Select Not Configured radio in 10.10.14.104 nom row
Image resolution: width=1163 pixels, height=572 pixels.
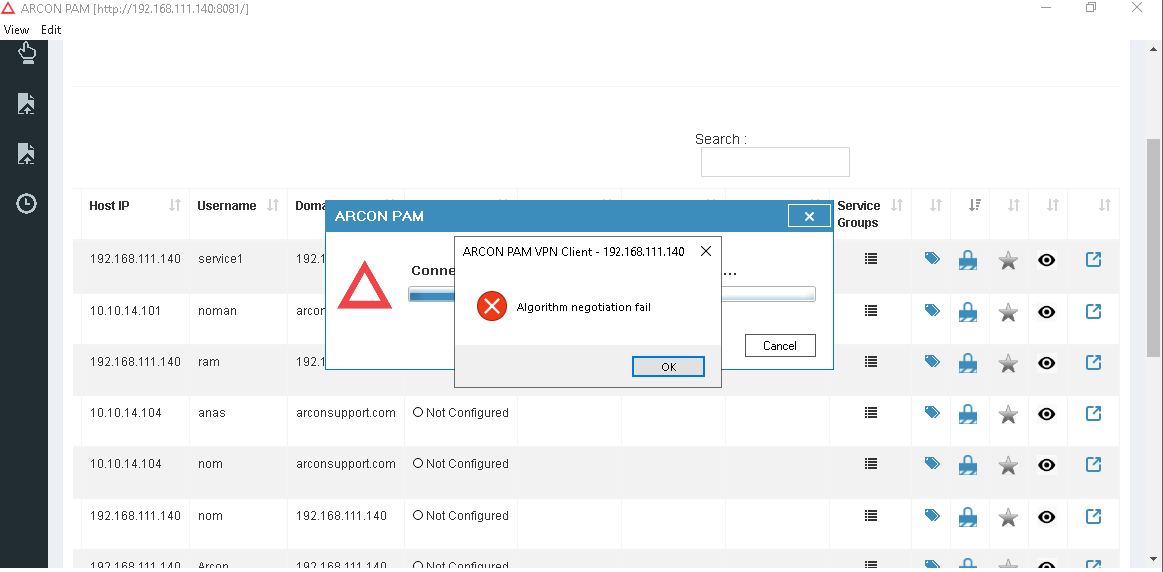(x=418, y=463)
